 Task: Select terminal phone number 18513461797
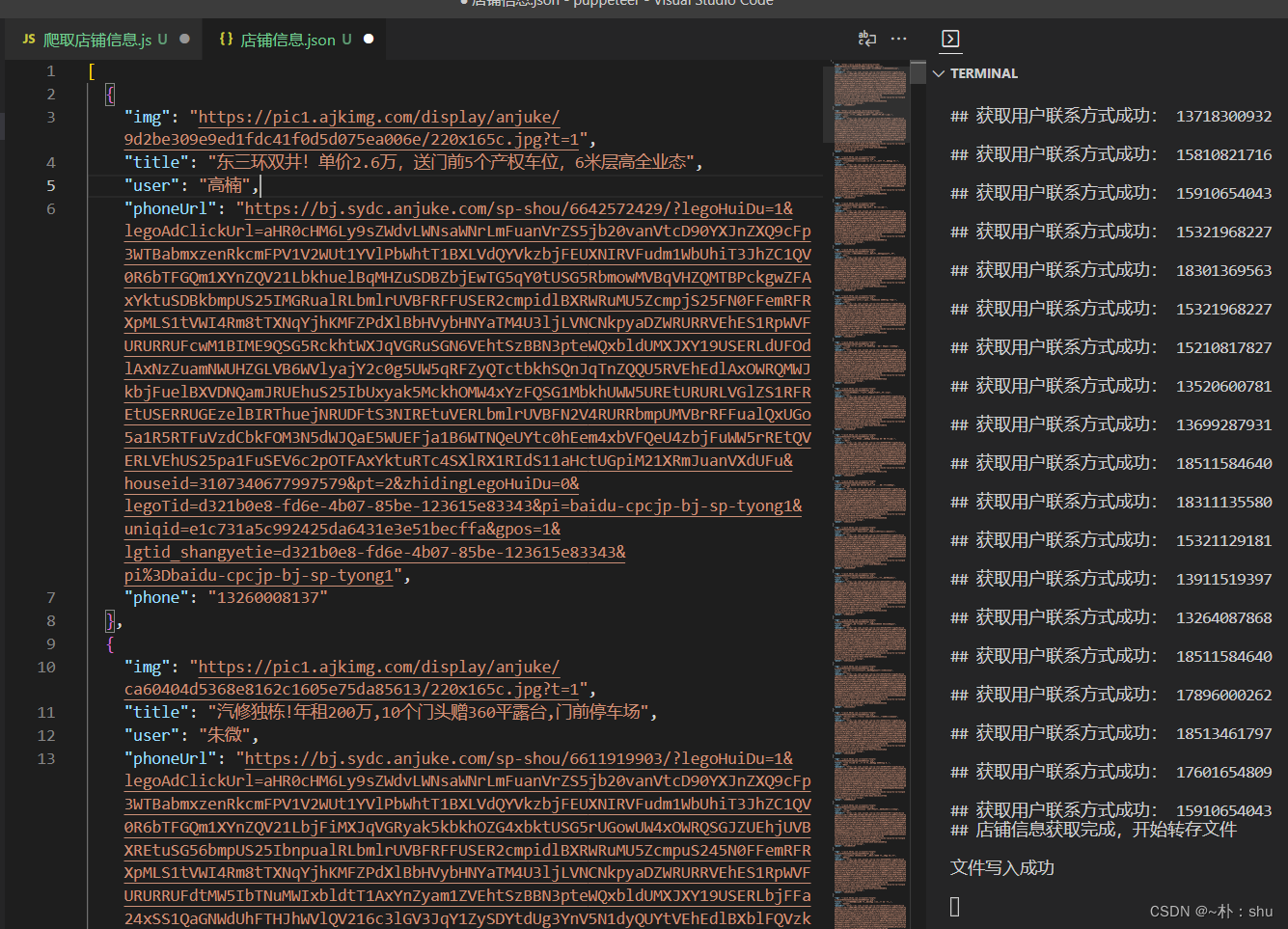[1223, 733]
